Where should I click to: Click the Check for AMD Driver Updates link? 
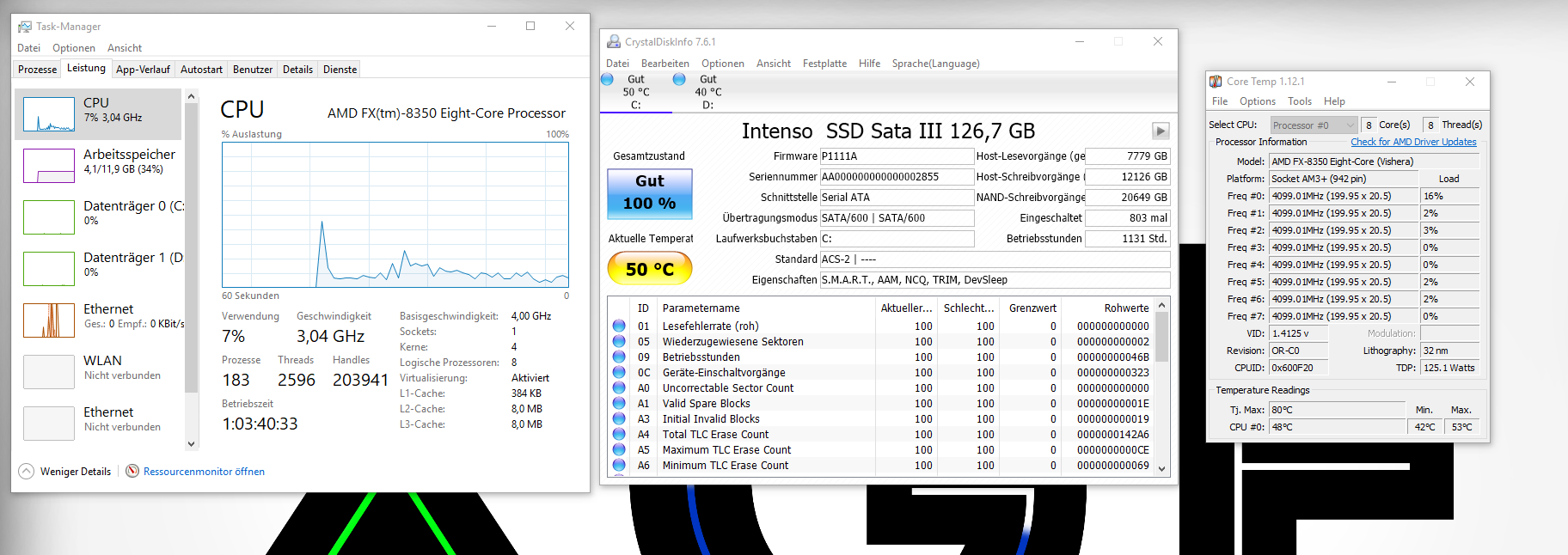pyautogui.click(x=1413, y=142)
